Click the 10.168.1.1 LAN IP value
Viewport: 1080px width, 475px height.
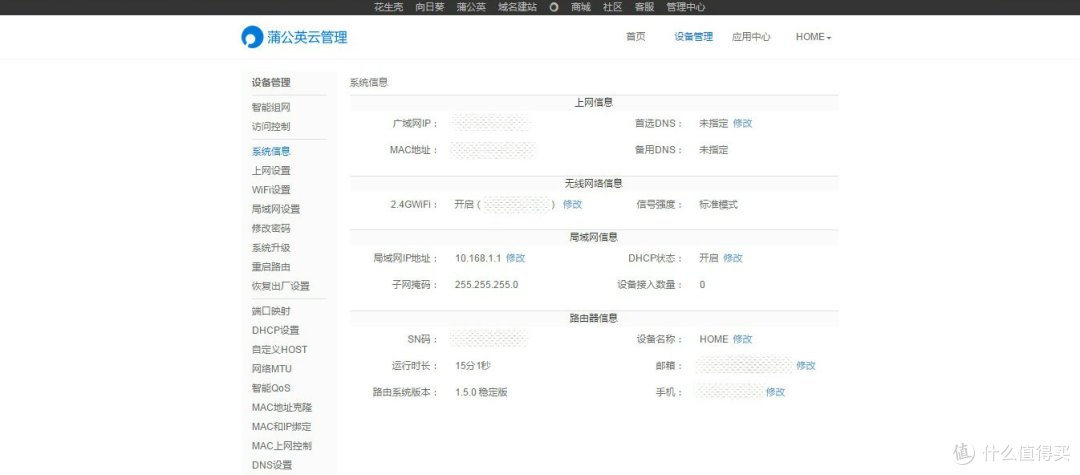(x=478, y=258)
